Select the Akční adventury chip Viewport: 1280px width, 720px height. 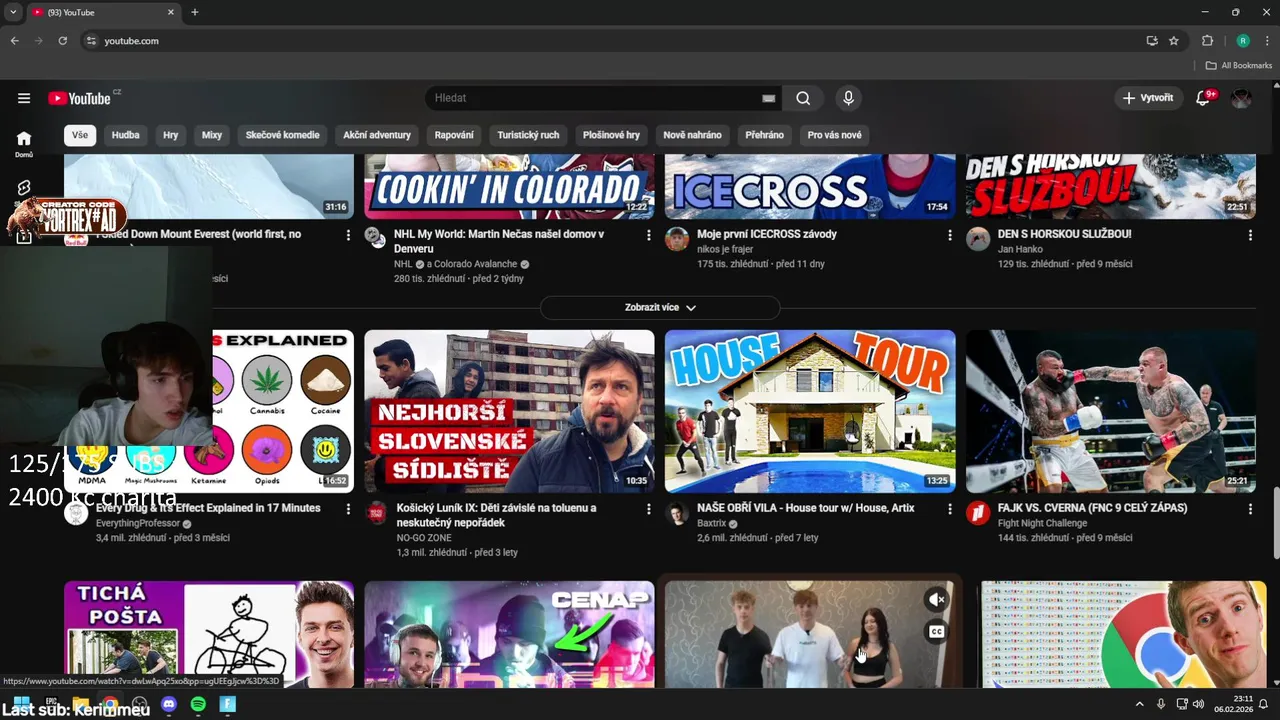377,135
